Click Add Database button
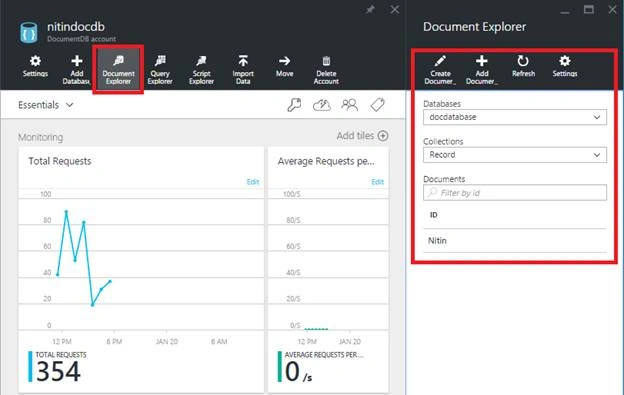The height and width of the screenshot is (395, 624). (76, 69)
